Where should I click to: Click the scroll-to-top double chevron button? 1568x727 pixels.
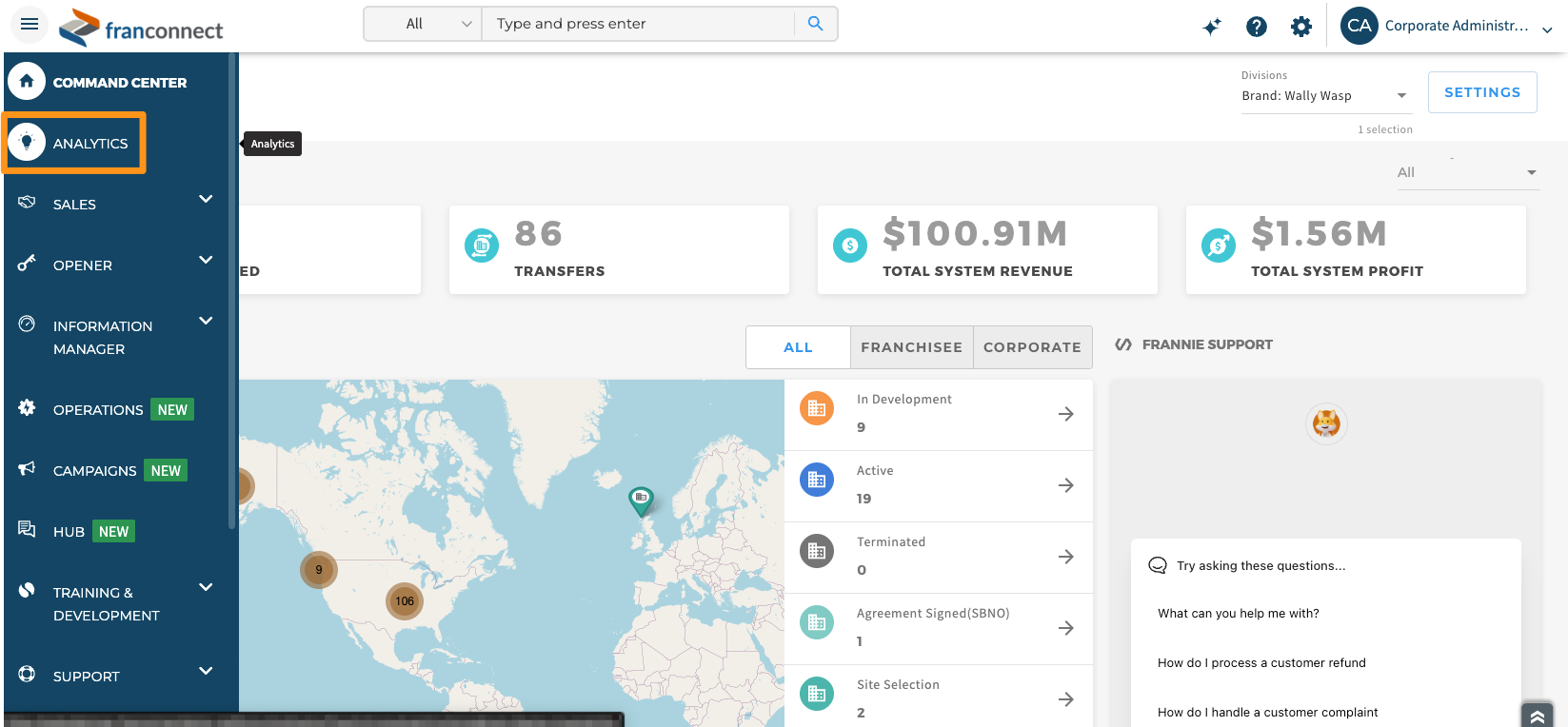pyautogui.click(x=1537, y=716)
